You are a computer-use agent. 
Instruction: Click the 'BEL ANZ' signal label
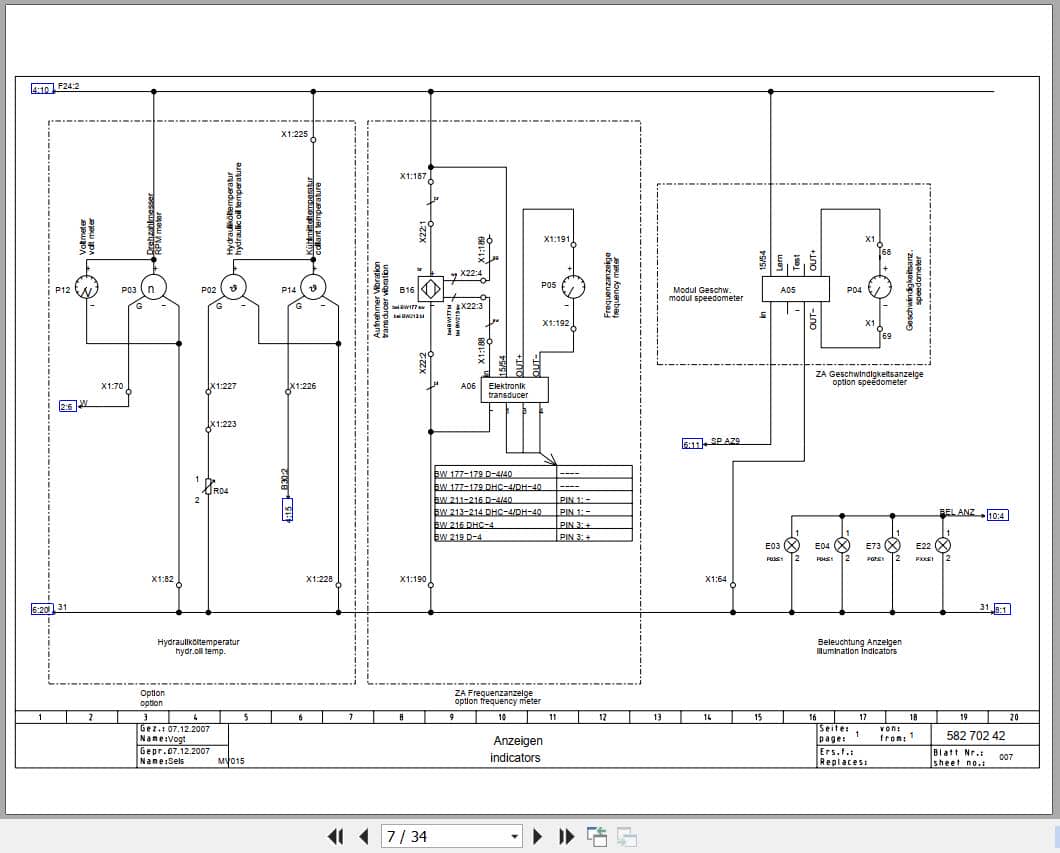tap(957, 512)
